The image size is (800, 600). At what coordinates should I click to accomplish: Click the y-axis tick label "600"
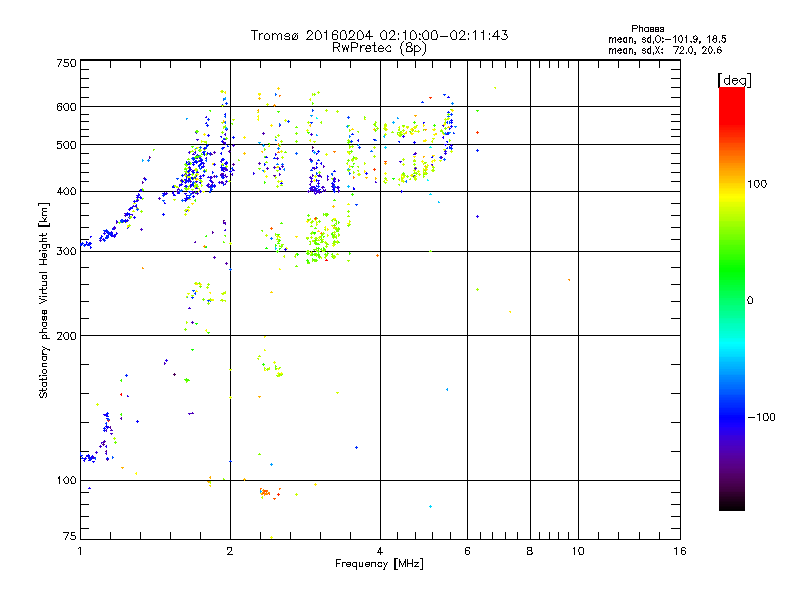click(66, 107)
